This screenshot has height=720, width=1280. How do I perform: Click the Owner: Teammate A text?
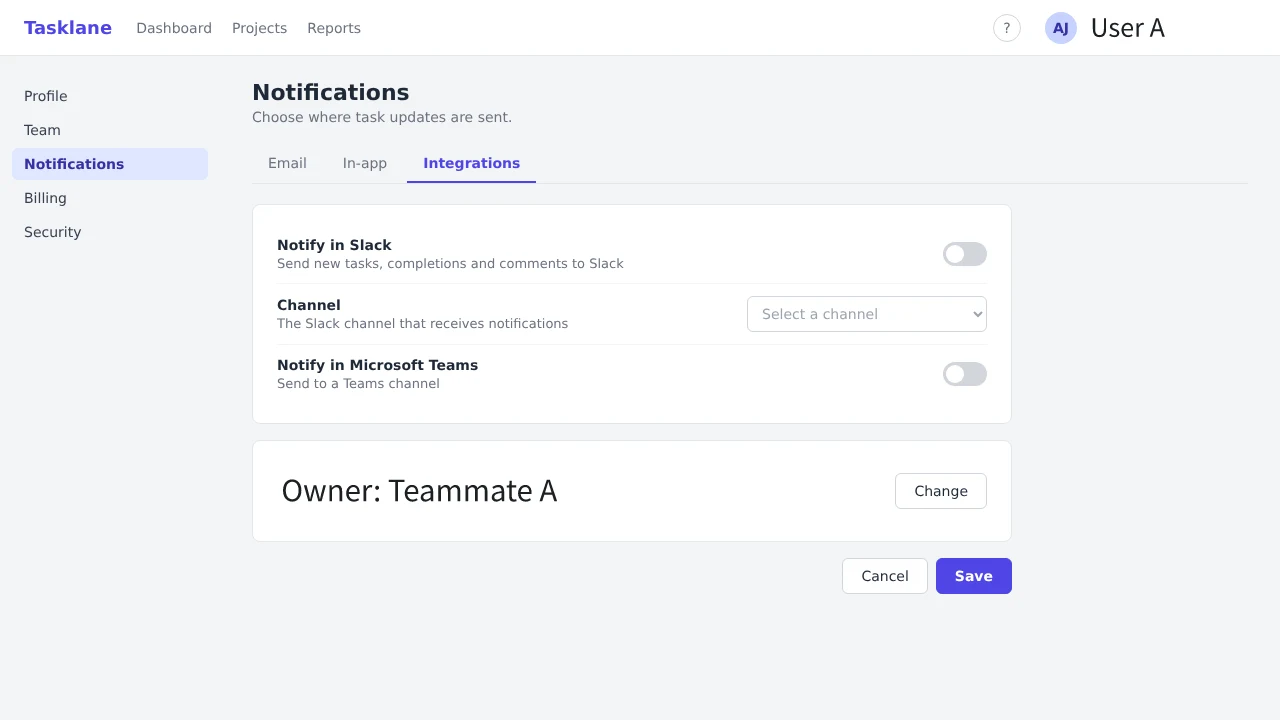click(x=419, y=491)
